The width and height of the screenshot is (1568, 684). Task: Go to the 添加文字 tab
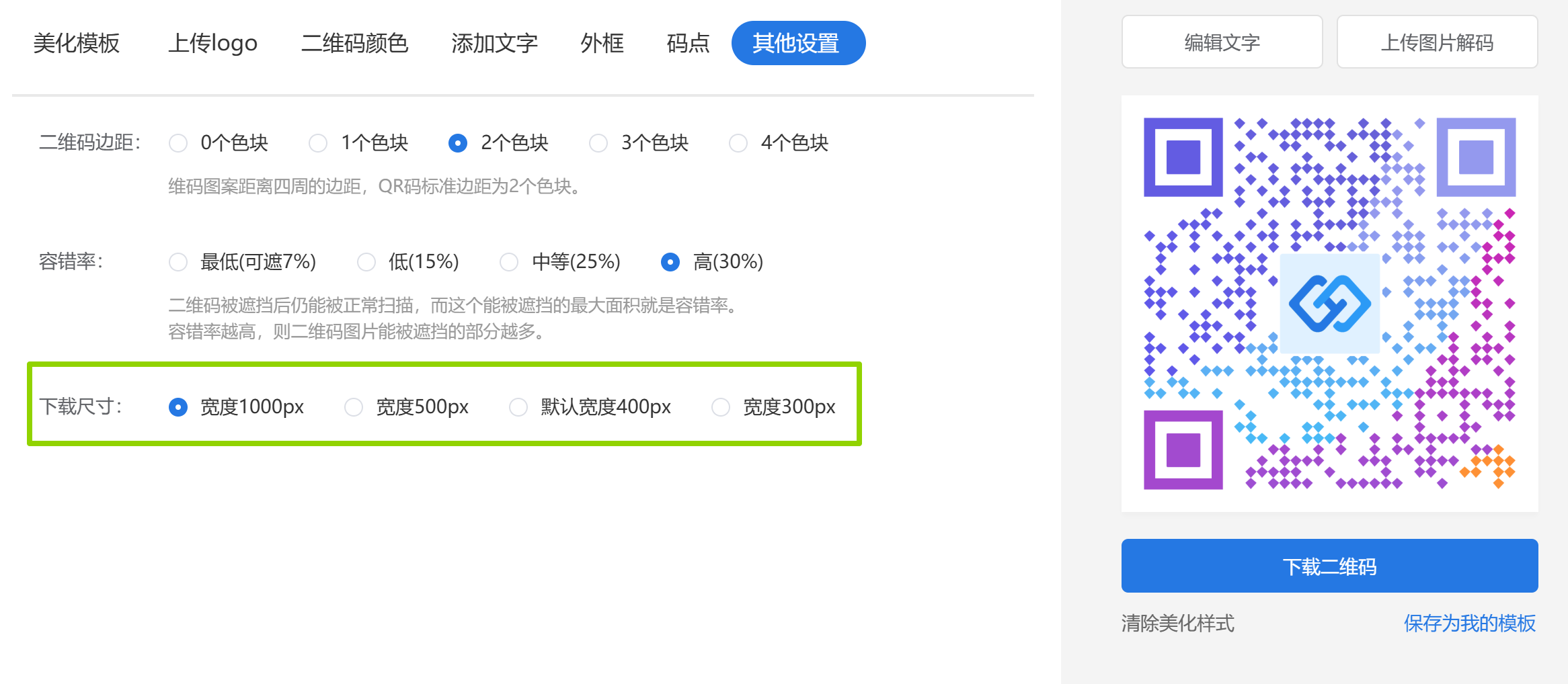[494, 44]
